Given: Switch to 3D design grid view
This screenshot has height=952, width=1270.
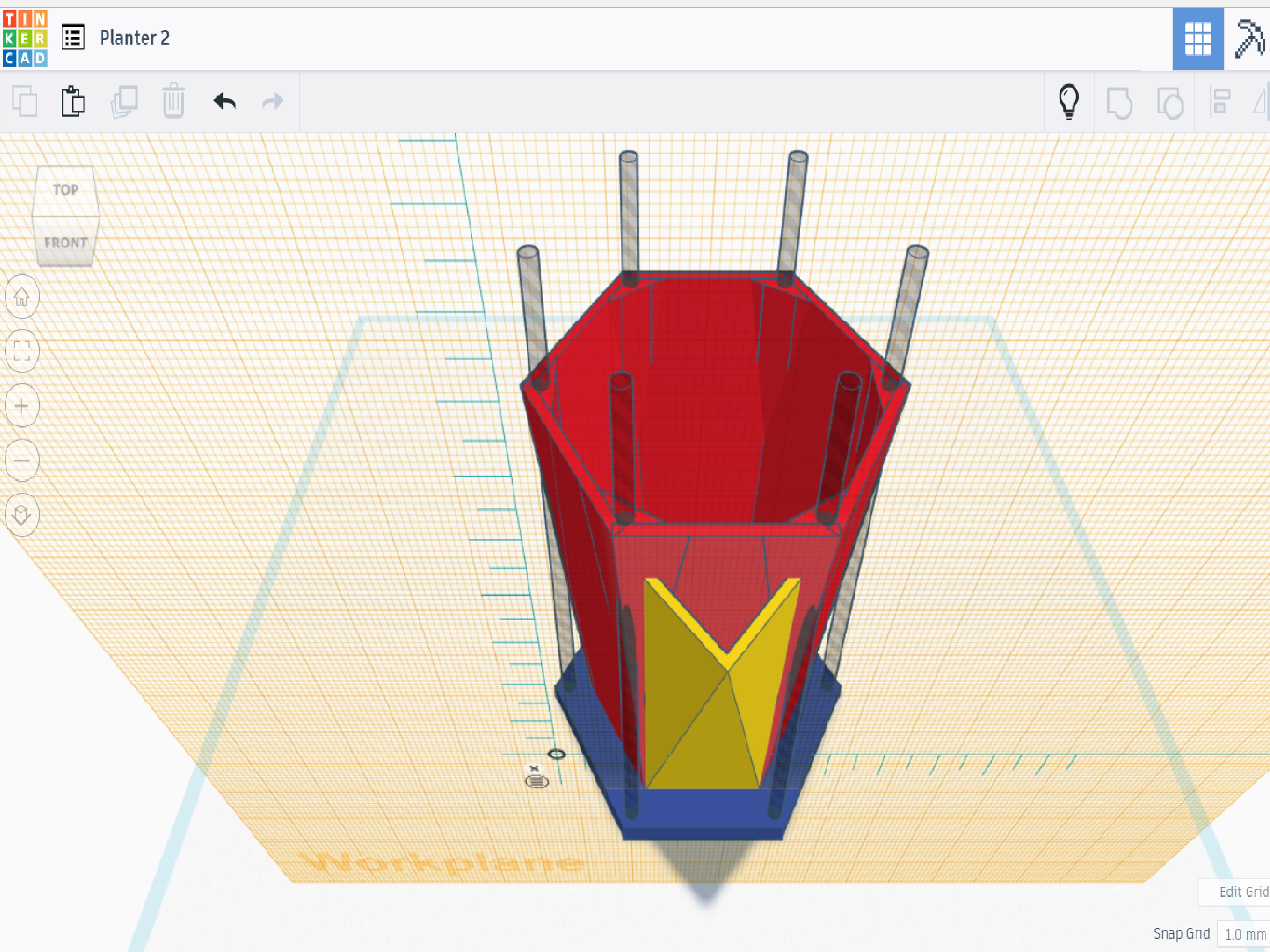Looking at the screenshot, I should click(1198, 38).
